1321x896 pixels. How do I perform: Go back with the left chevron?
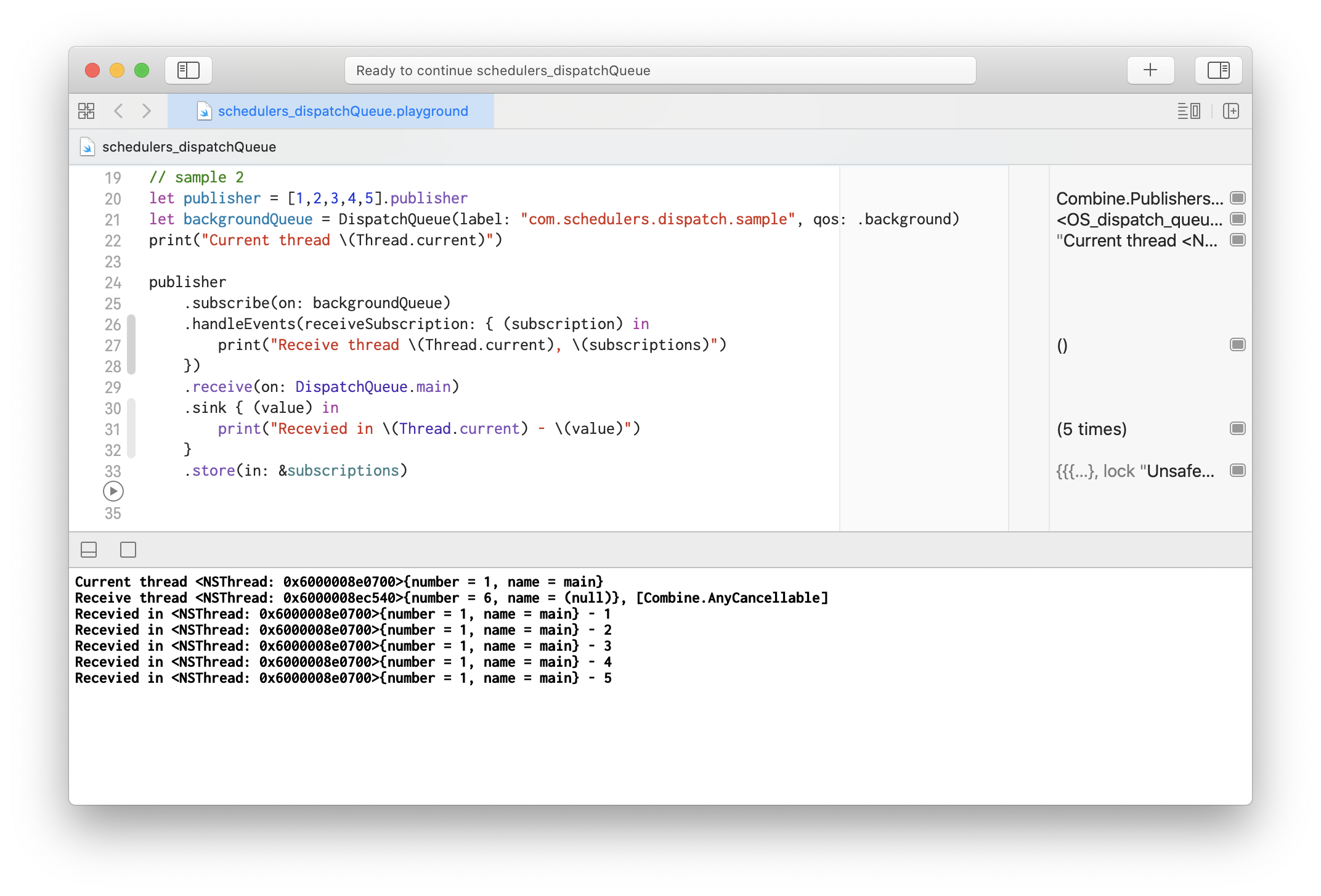click(x=118, y=111)
